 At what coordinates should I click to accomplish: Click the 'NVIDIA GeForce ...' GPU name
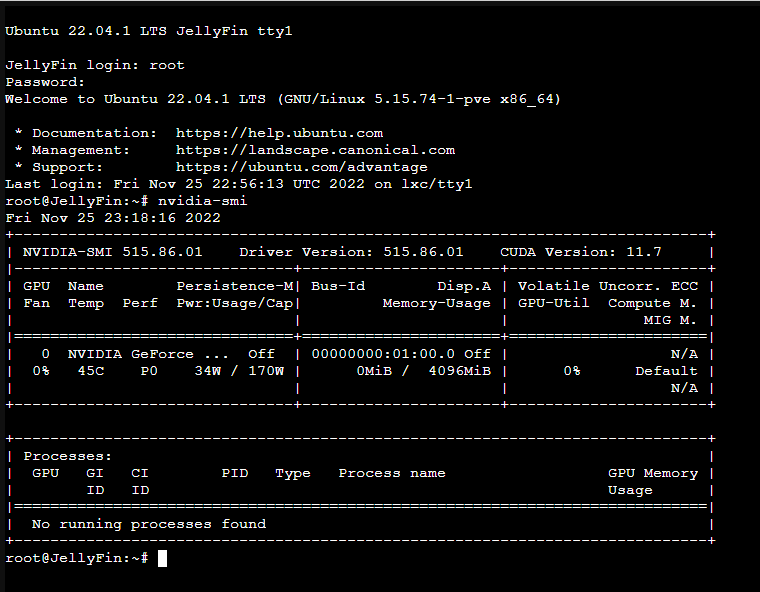[x=148, y=354]
